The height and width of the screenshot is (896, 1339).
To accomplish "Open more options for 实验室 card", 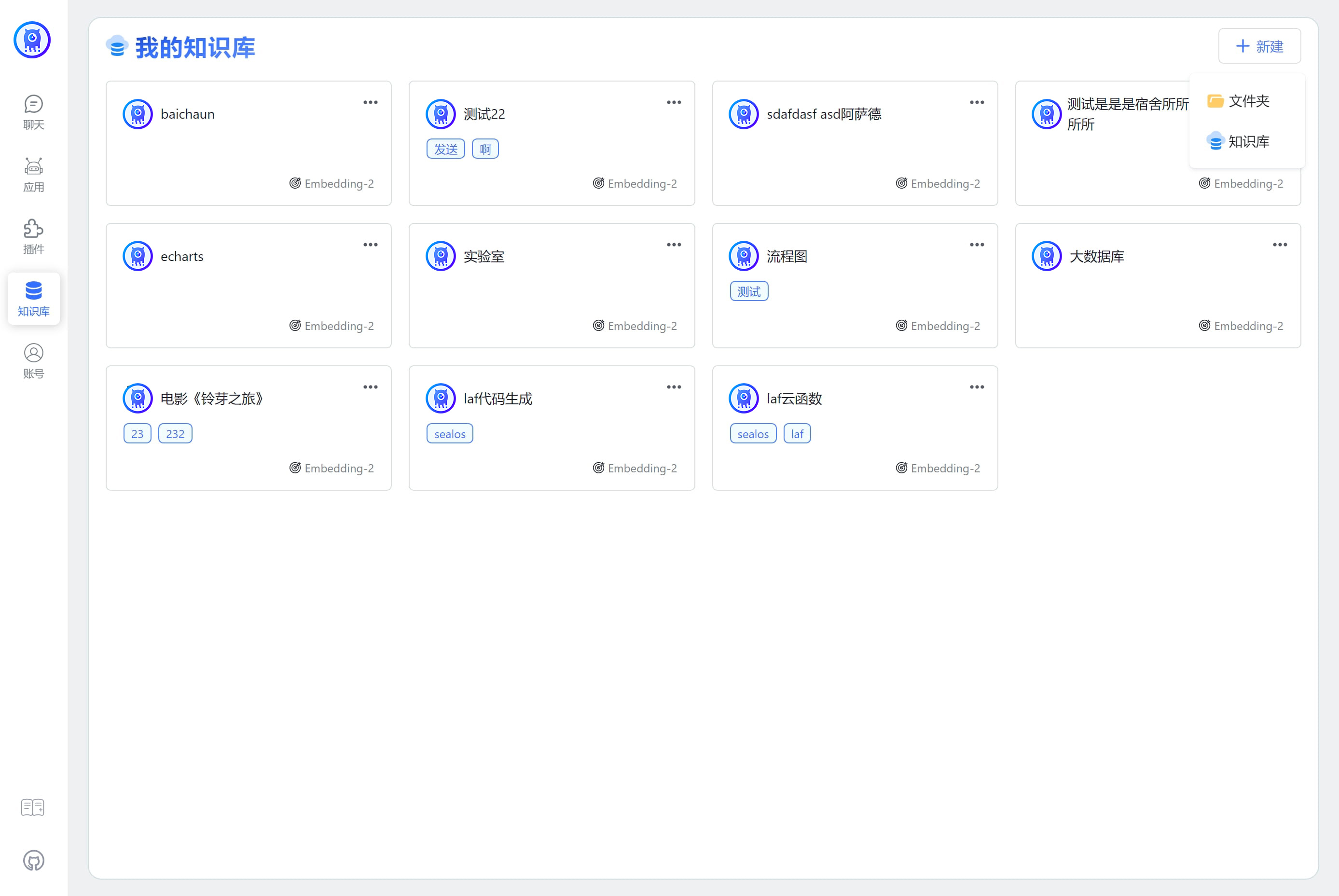I will (674, 245).
